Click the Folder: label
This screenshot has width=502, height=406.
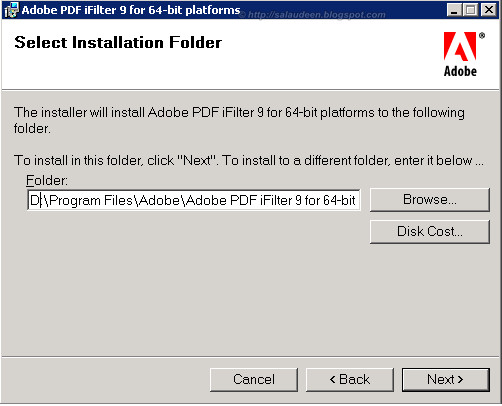47,180
